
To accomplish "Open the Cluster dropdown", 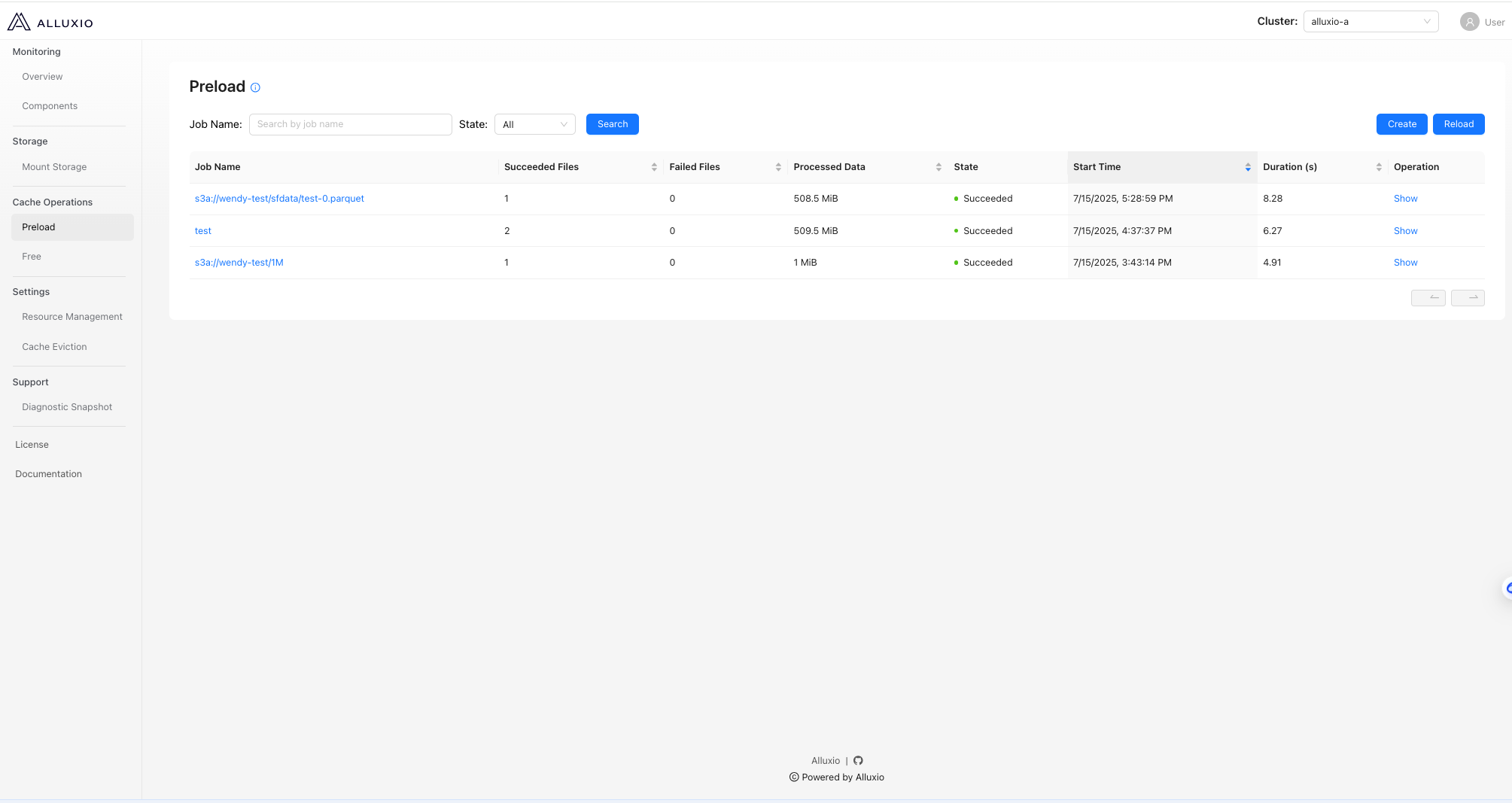I will pos(1370,22).
